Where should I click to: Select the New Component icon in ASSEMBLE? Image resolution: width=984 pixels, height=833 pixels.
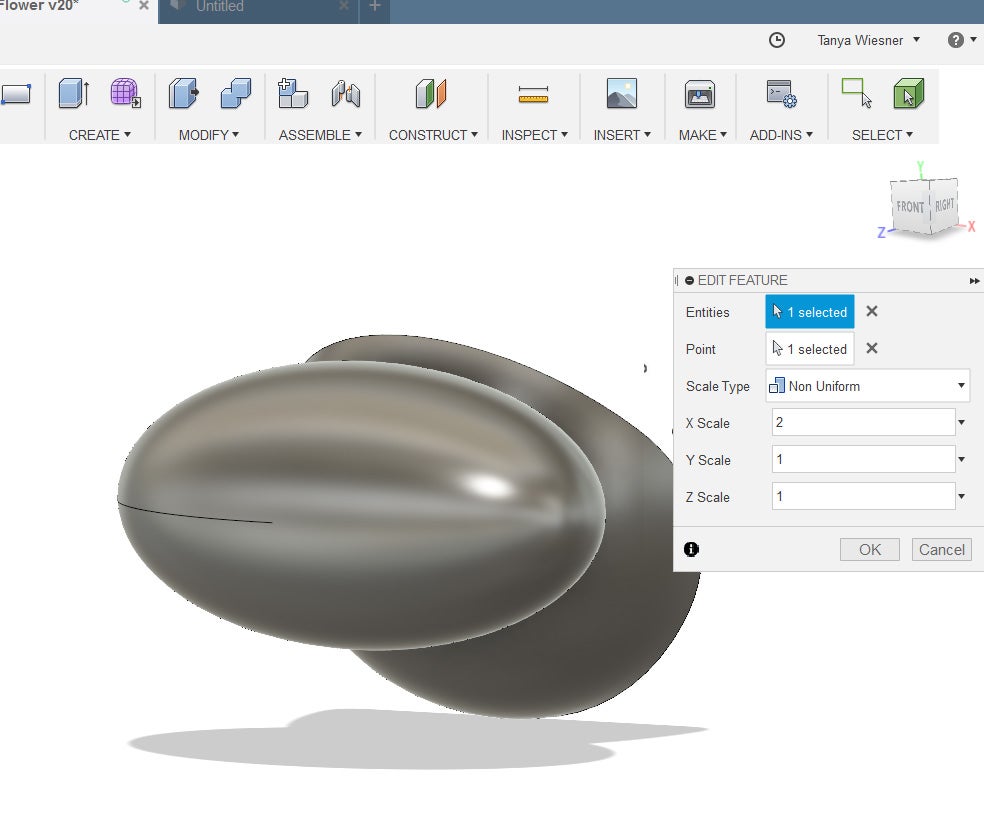pos(292,94)
